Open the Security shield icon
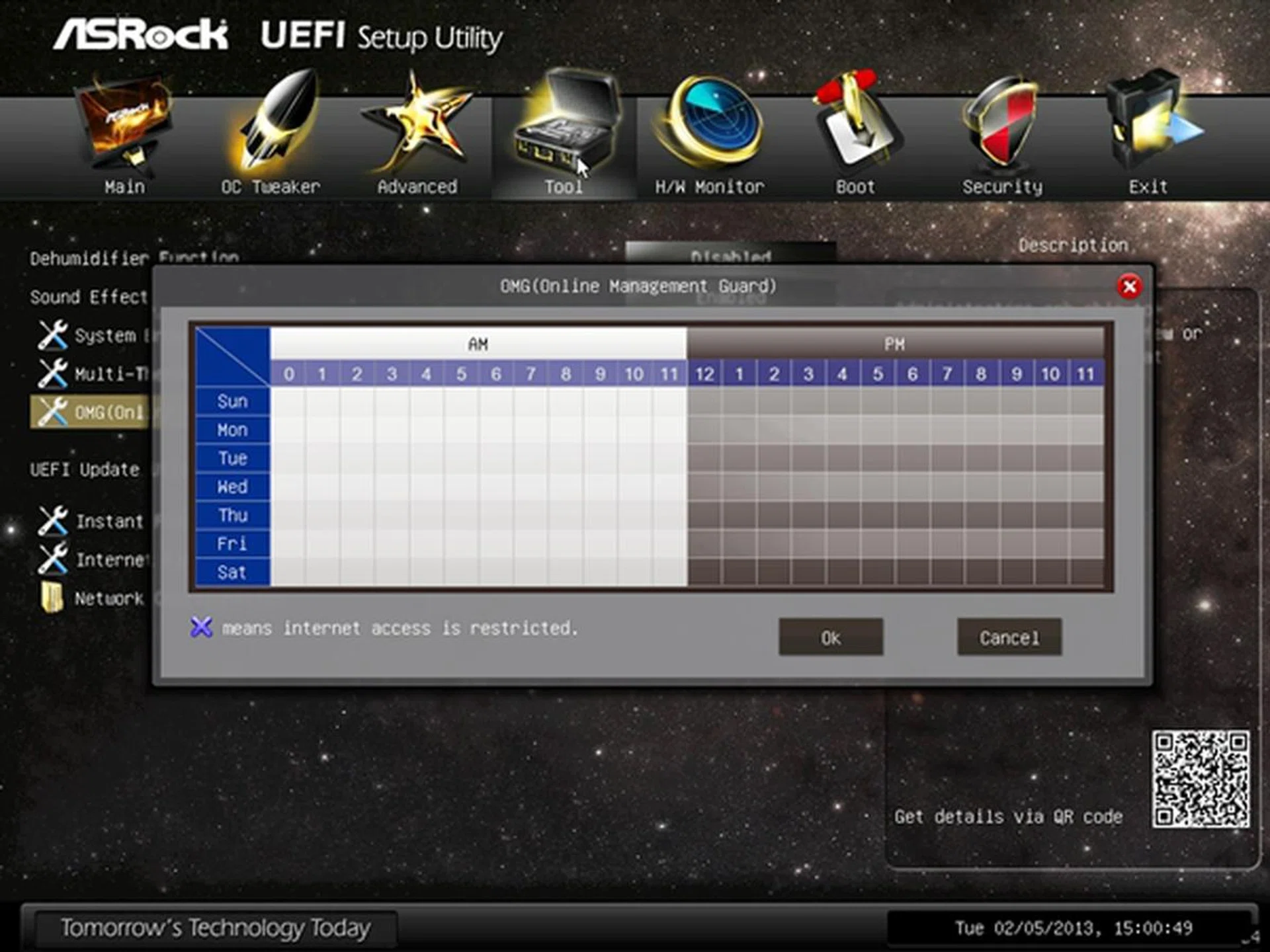The image size is (1270, 952). 1001,126
